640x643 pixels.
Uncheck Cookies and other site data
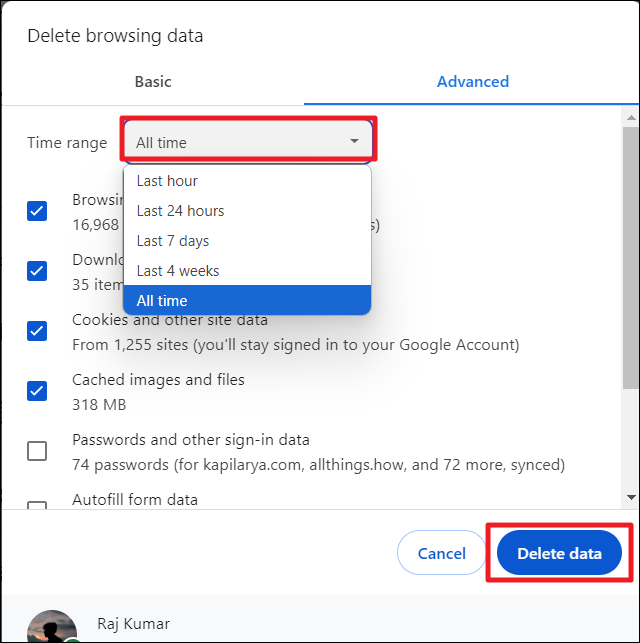(x=37, y=331)
